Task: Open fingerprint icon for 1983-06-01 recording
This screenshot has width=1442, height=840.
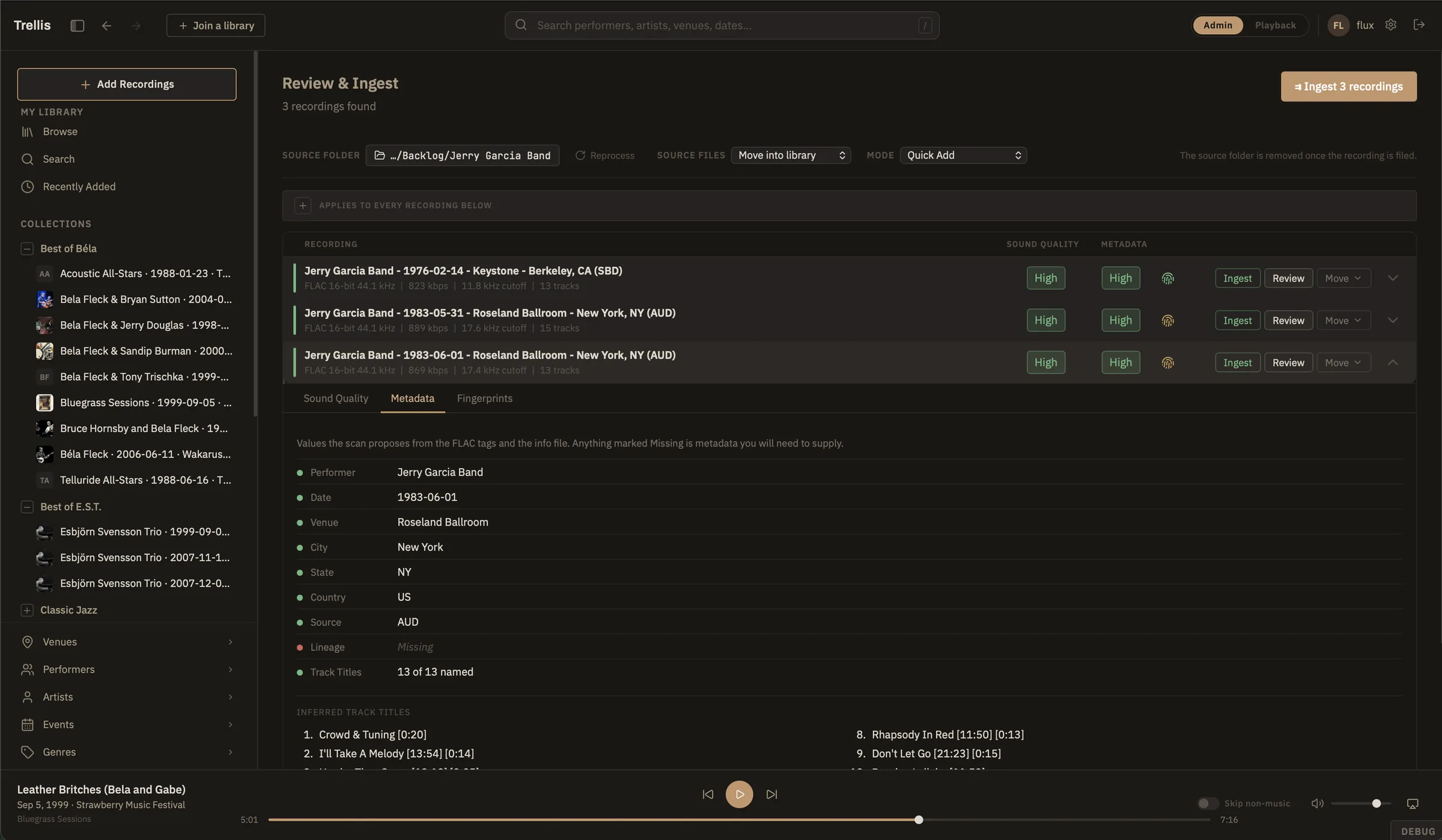Action: click(x=1167, y=362)
